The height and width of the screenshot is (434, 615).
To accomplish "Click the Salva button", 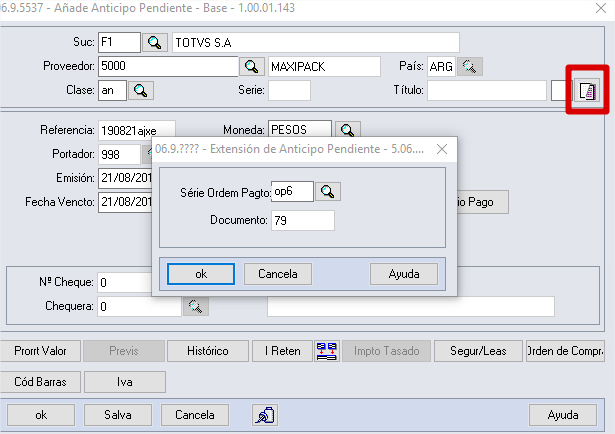I will pyautogui.click(x=118, y=415).
